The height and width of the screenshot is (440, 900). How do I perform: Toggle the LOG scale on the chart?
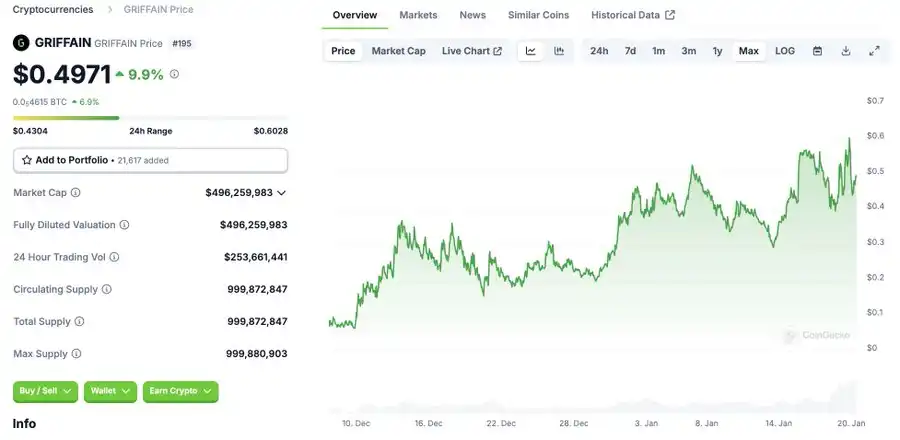(x=785, y=51)
